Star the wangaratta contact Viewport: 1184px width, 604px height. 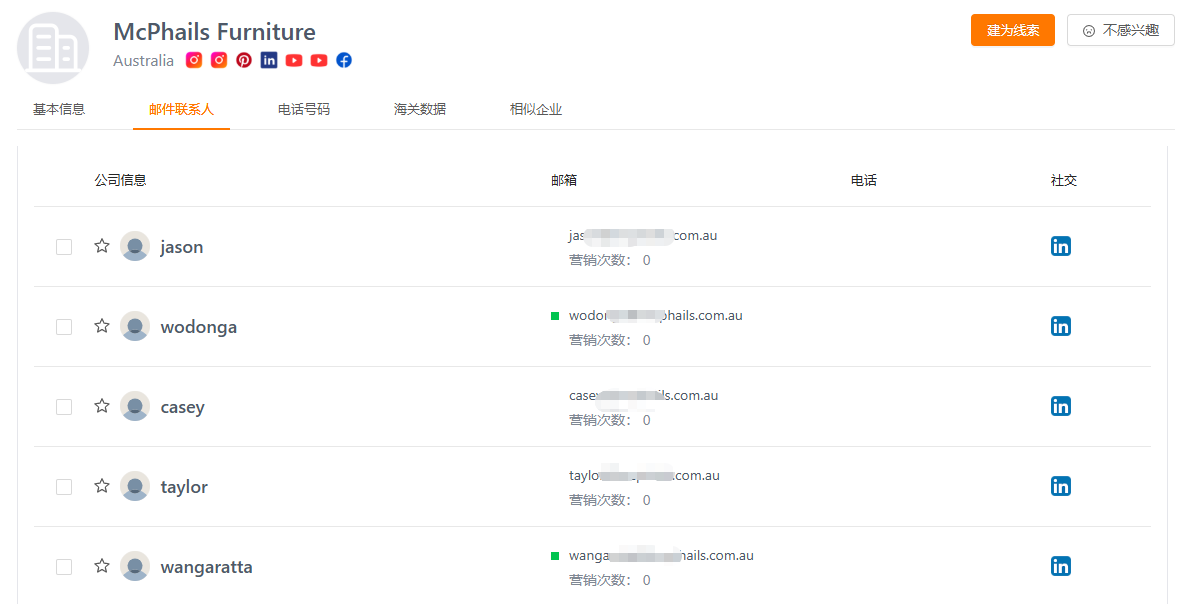pos(102,566)
